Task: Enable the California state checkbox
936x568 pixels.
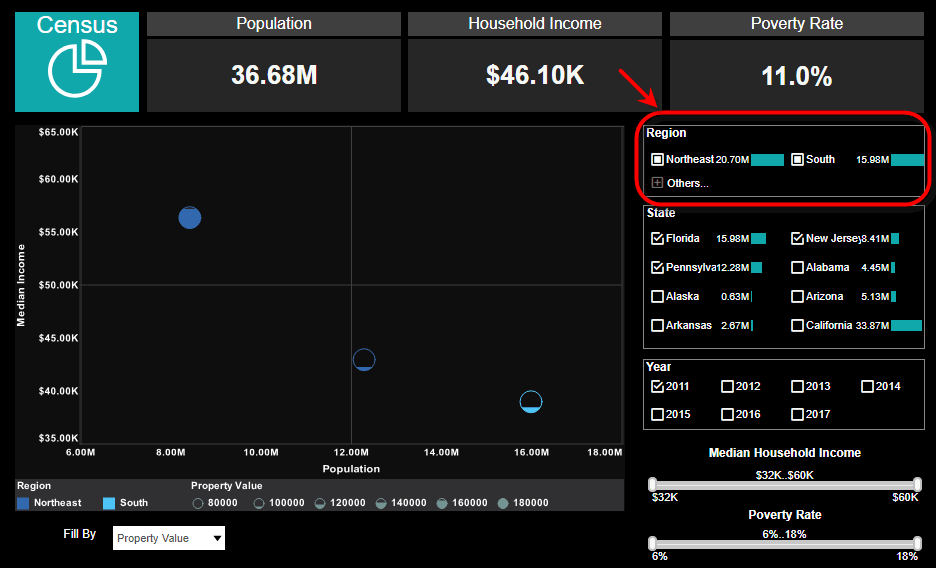Action: point(797,326)
